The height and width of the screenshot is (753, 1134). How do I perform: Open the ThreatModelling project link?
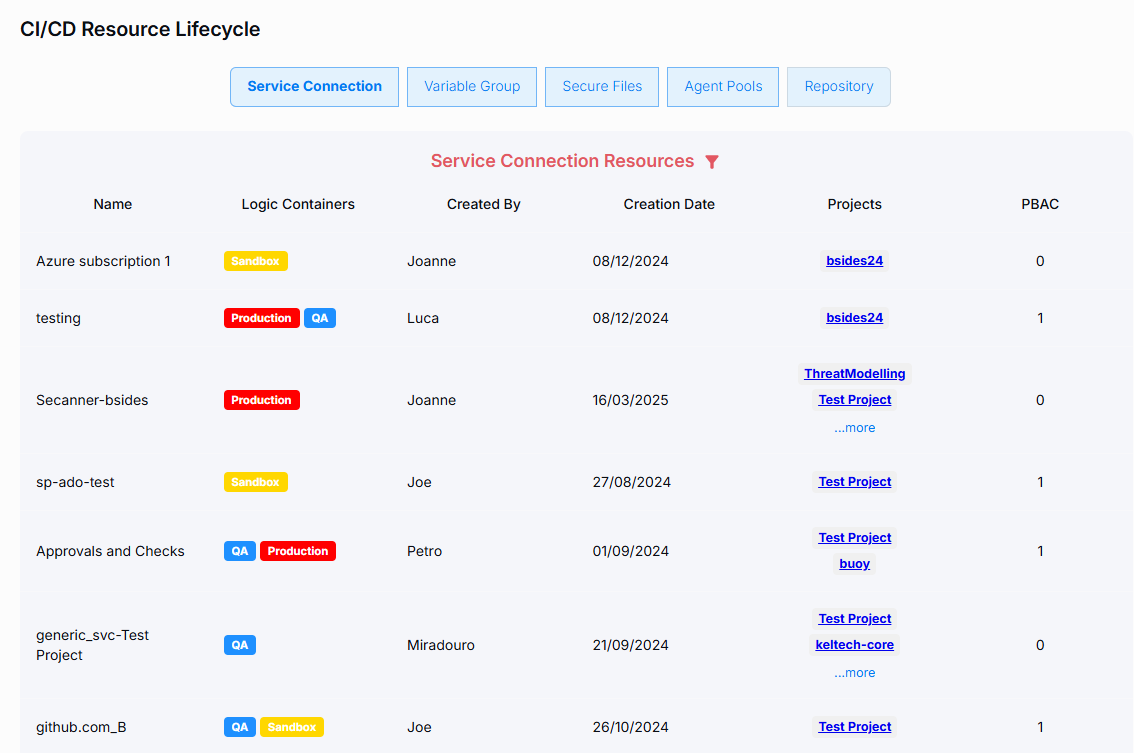(854, 374)
